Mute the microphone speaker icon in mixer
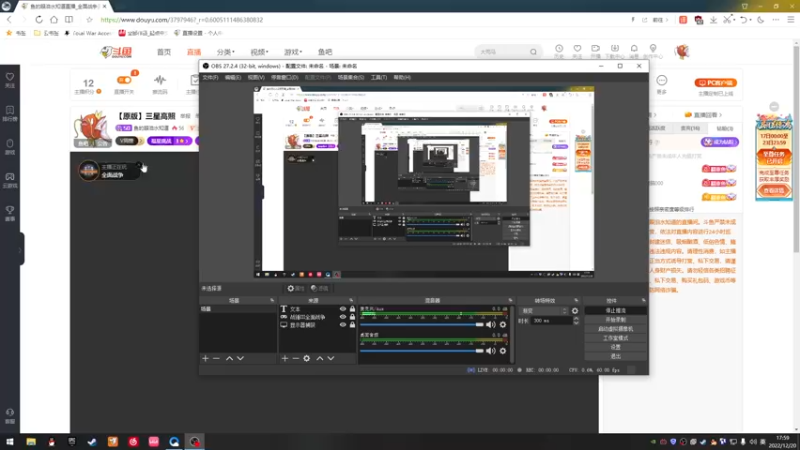 coord(491,324)
